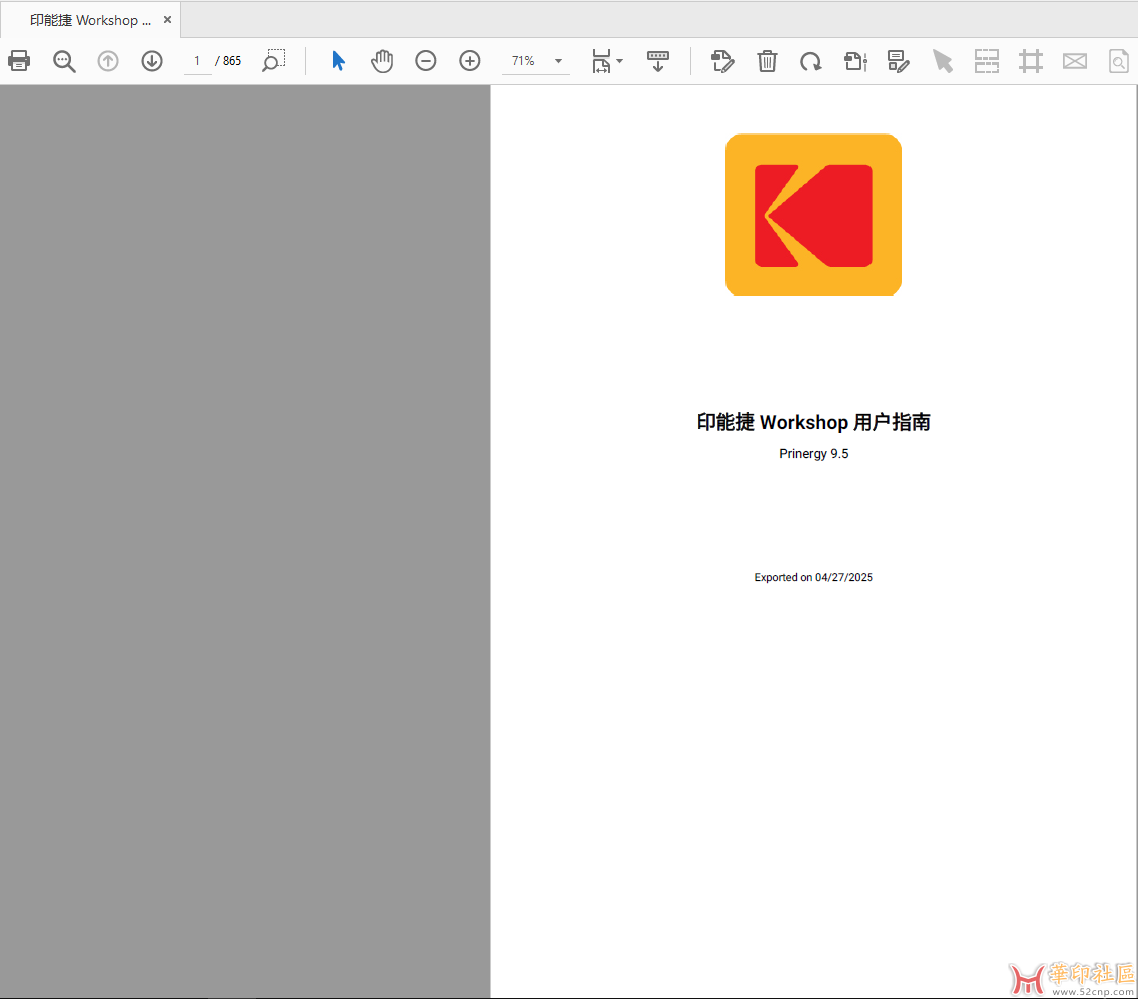Image resolution: width=1138 pixels, height=999 pixels.
Task: Open the Find text magnifier tool
Action: [64, 61]
